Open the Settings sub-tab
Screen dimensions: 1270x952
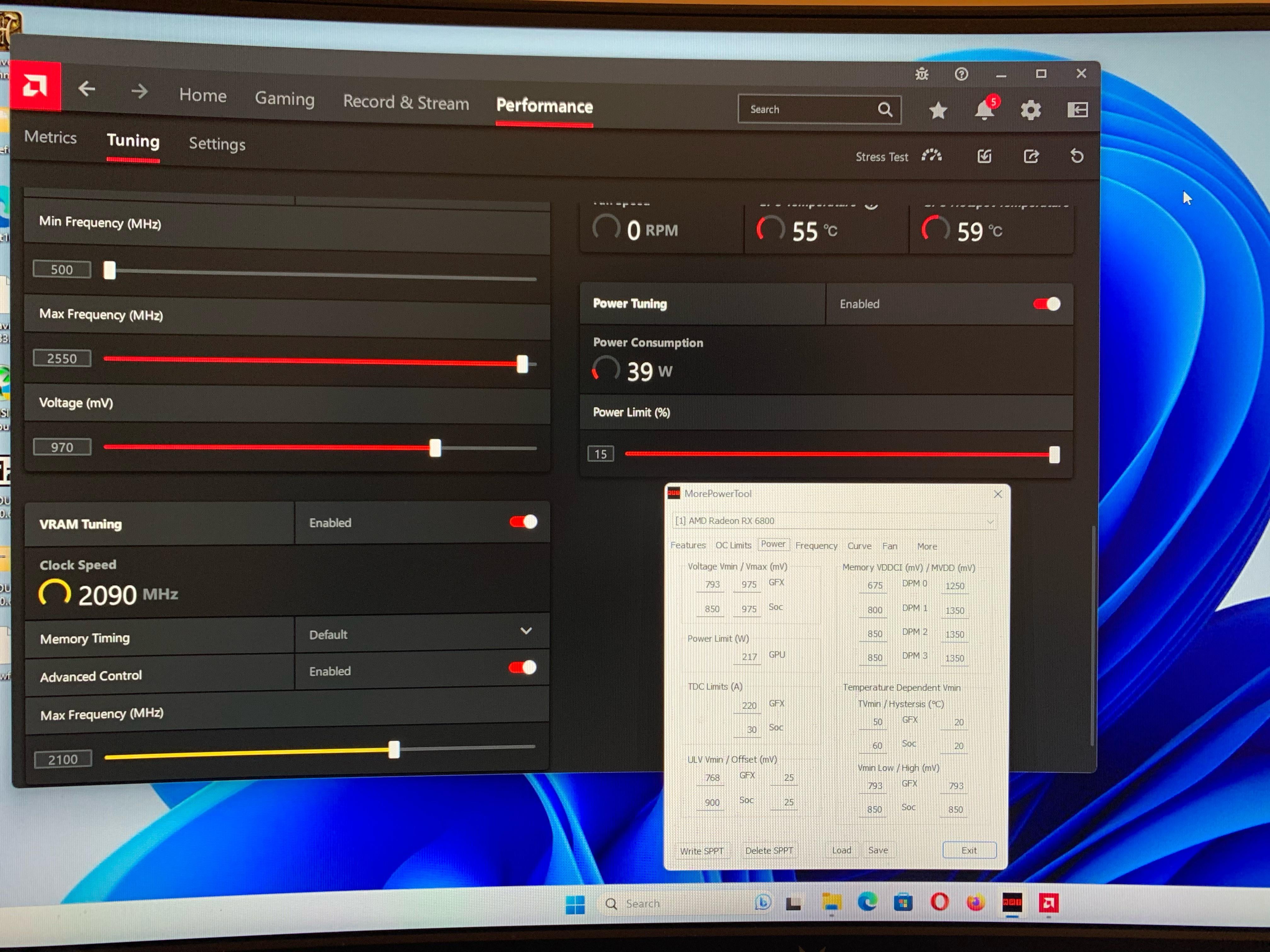217,144
